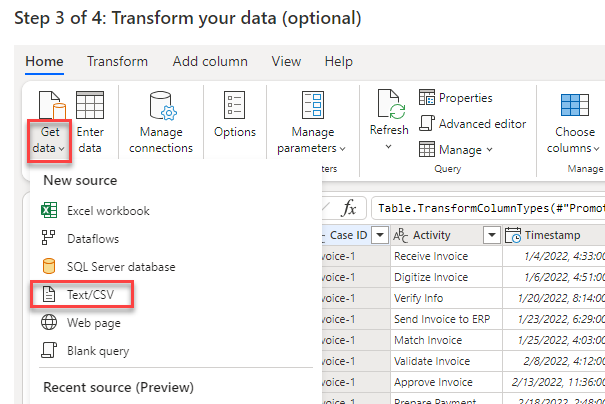Select Dataflows from the source list
This screenshot has height=404, width=605.
point(80,239)
